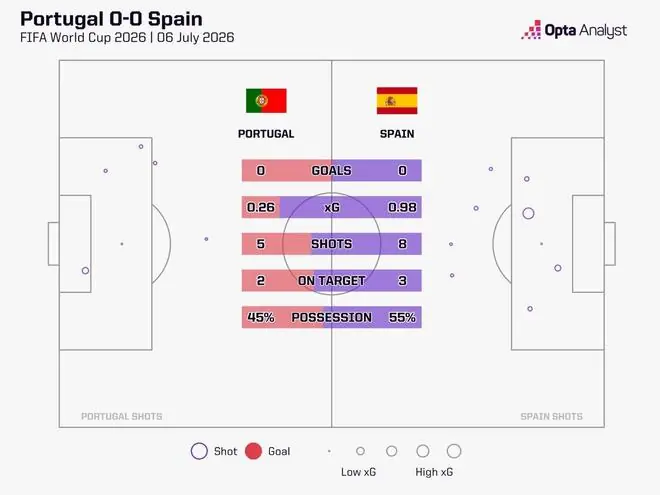Select the largest Spain shot circle
This screenshot has height=495, width=660.
pos(528,213)
